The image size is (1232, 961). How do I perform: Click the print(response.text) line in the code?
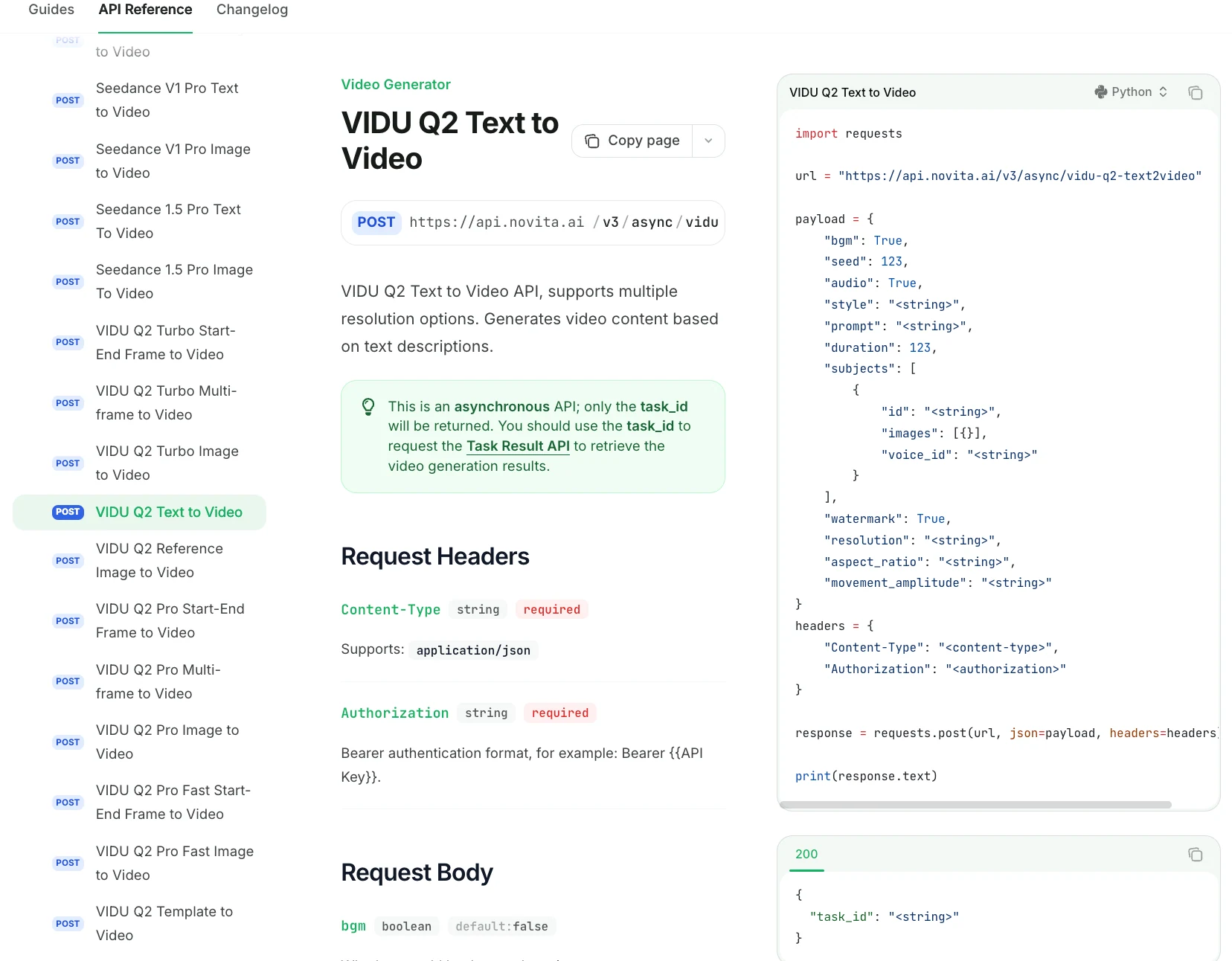866,777
